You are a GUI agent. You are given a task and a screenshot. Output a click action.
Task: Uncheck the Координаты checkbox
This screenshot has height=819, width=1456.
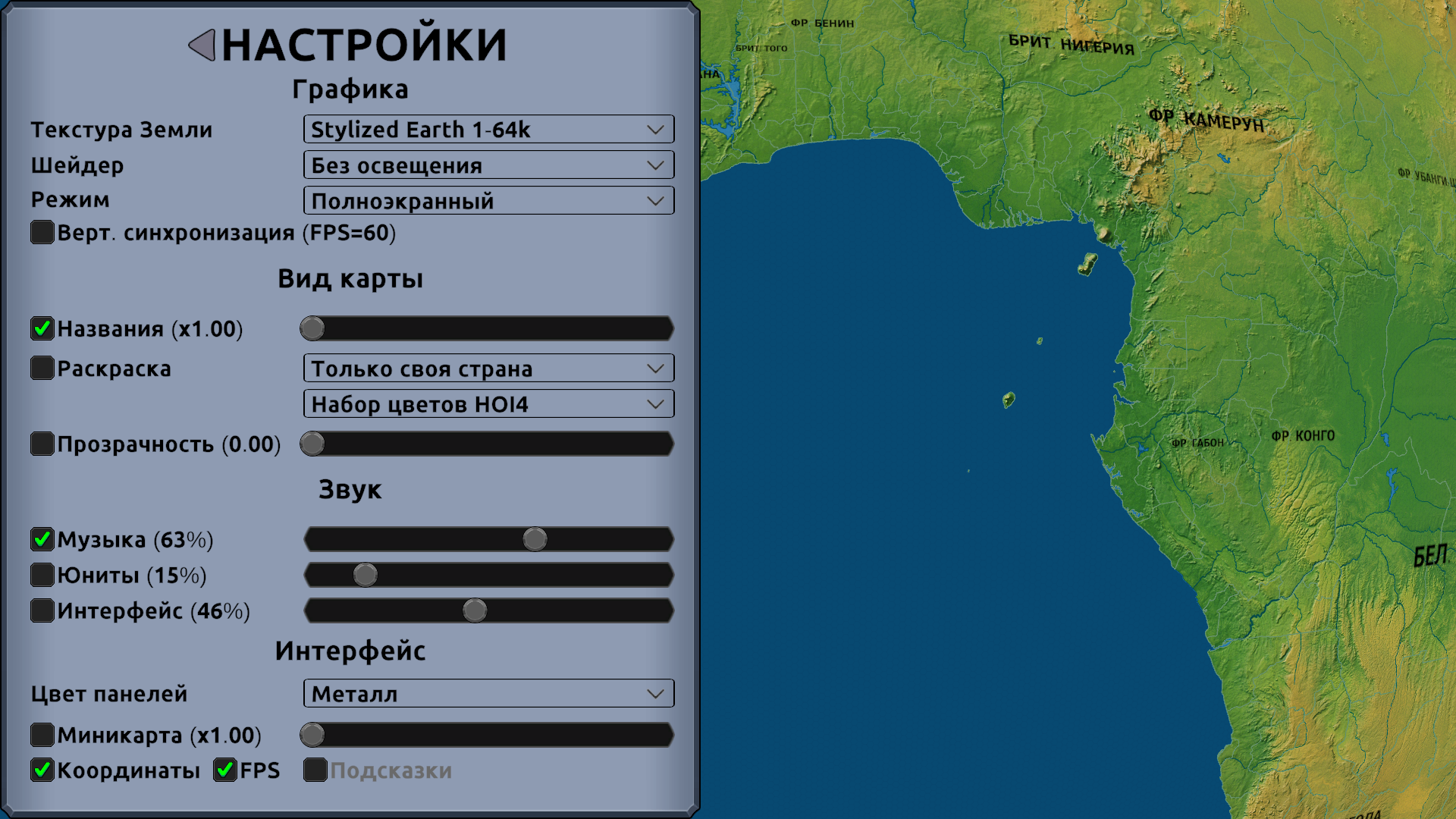[x=42, y=770]
